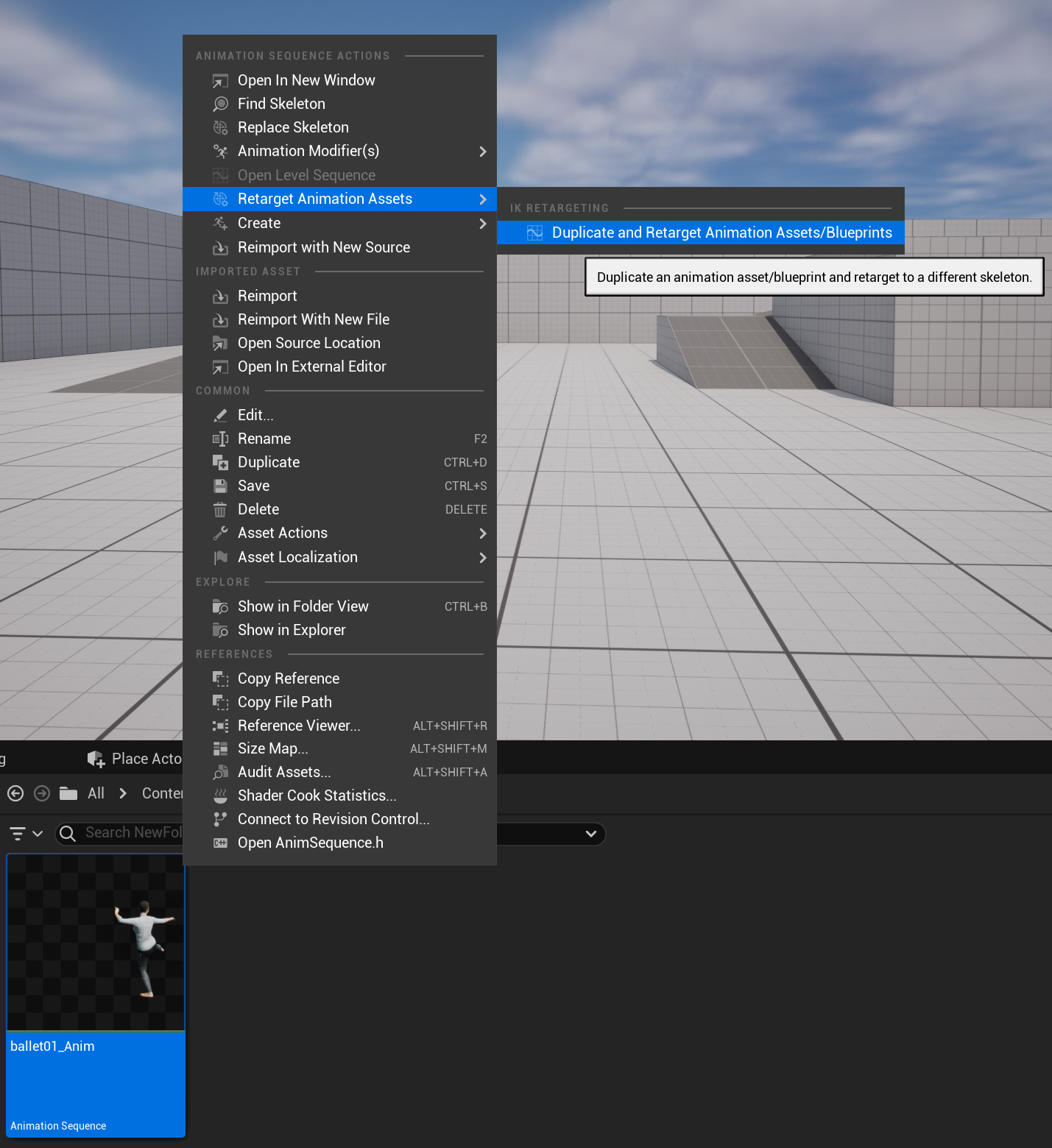Select Duplicate and Retarget Animation Assets/Blueprints

coord(721,233)
